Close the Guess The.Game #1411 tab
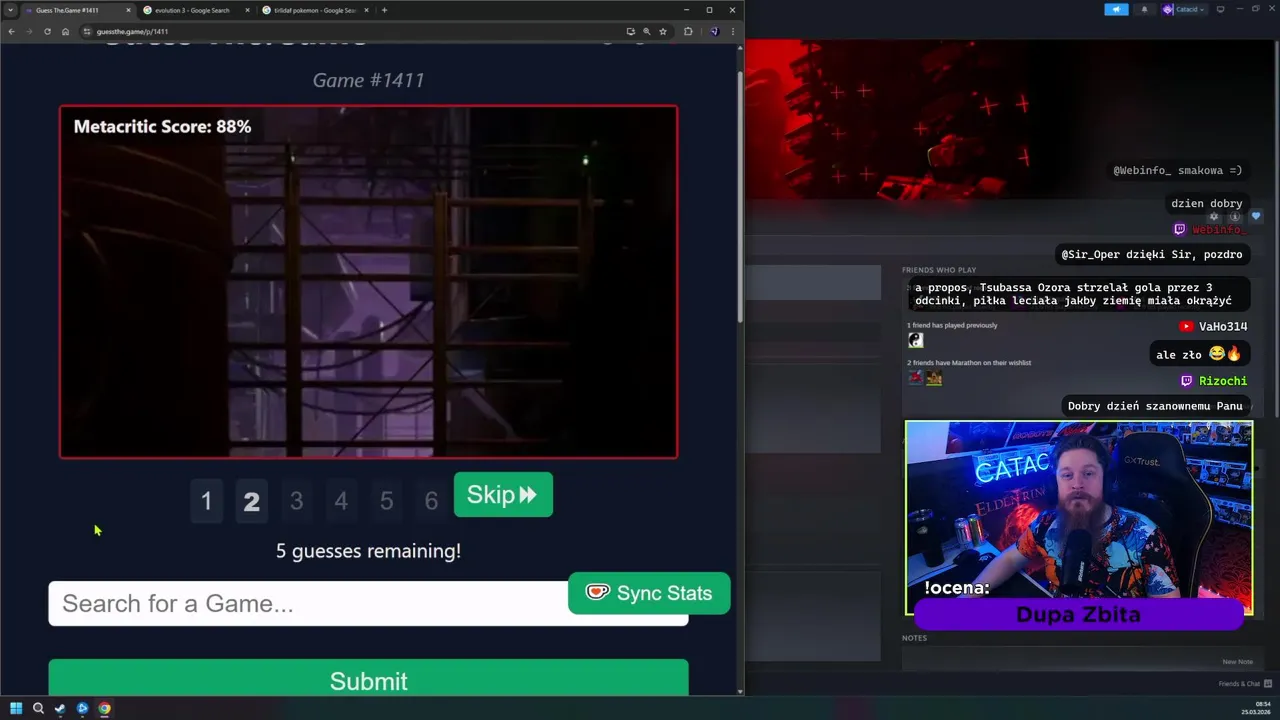 point(128,10)
